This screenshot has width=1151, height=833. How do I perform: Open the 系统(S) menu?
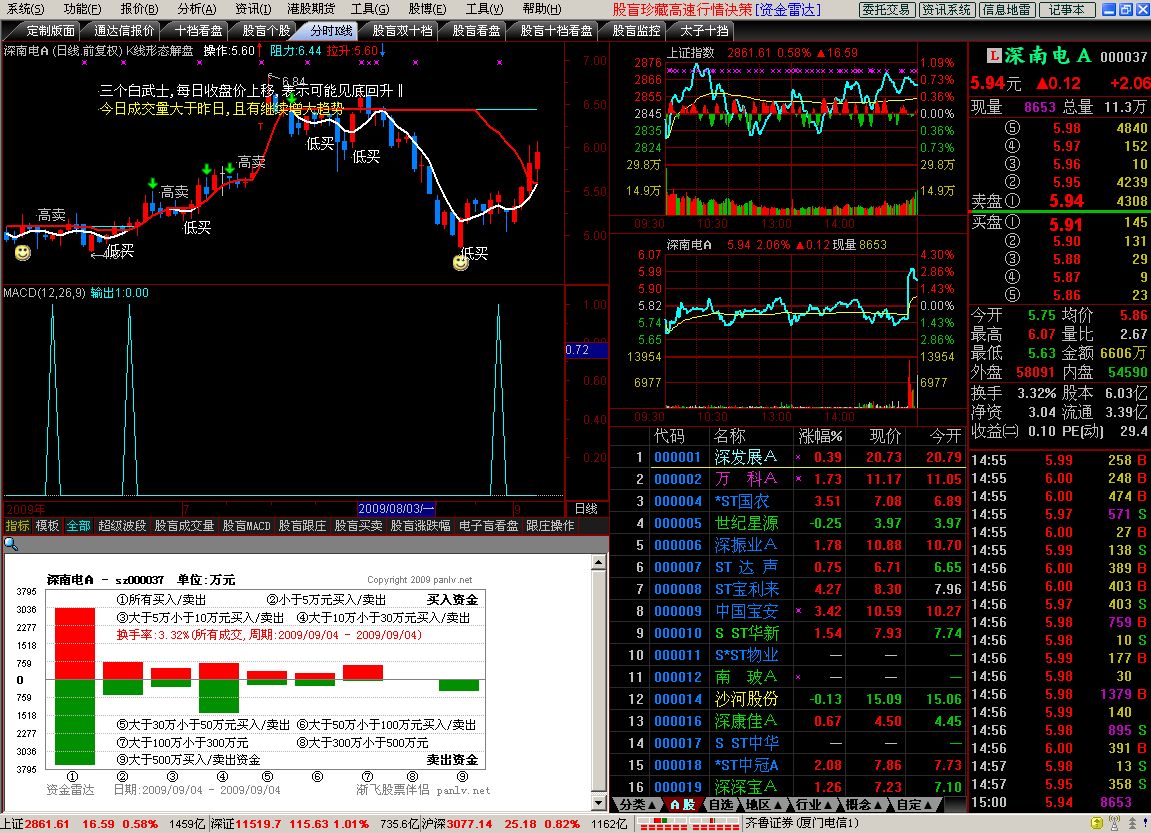tap(25, 9)
